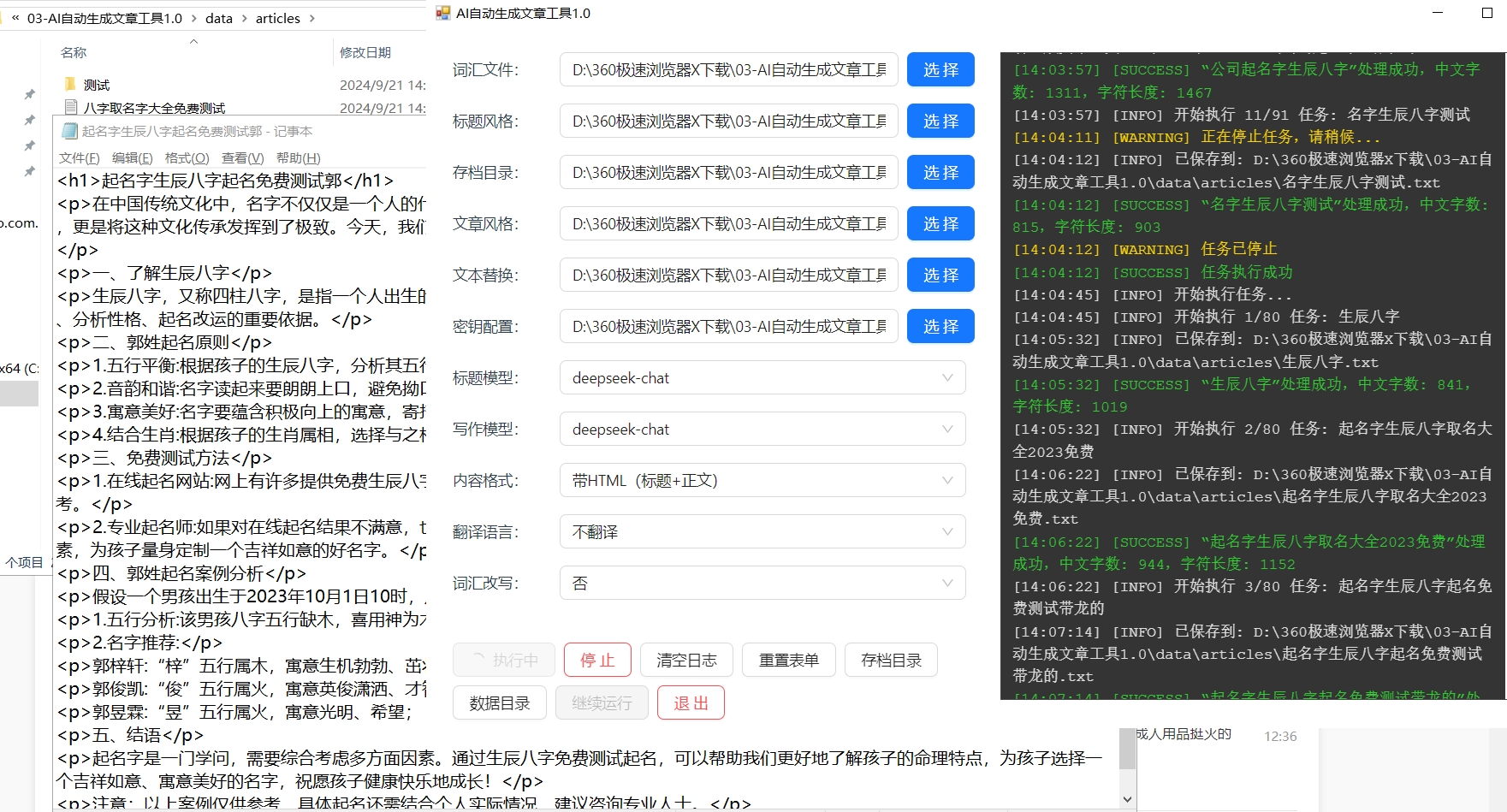Open the 标题模型 dropdown
The height and width of the screenshot is (812, 1507).
click(762, 377)
